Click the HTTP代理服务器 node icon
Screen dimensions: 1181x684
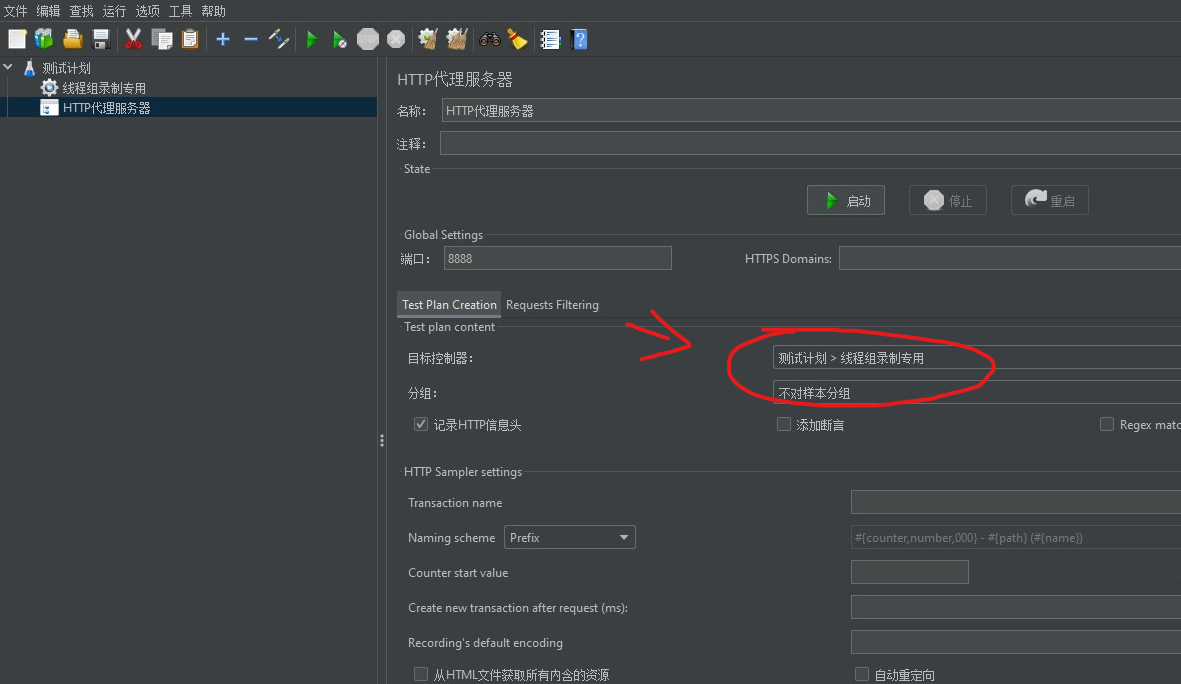(x=49, y=108)
